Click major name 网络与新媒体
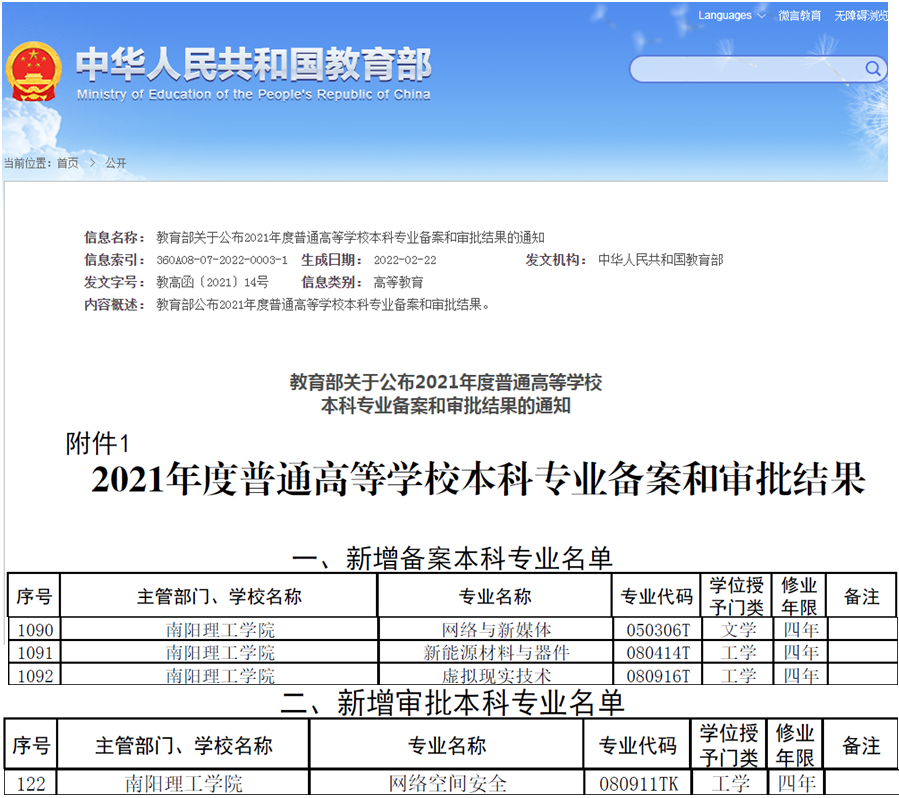Screen dimensions: 899x798 coord(496,630)
